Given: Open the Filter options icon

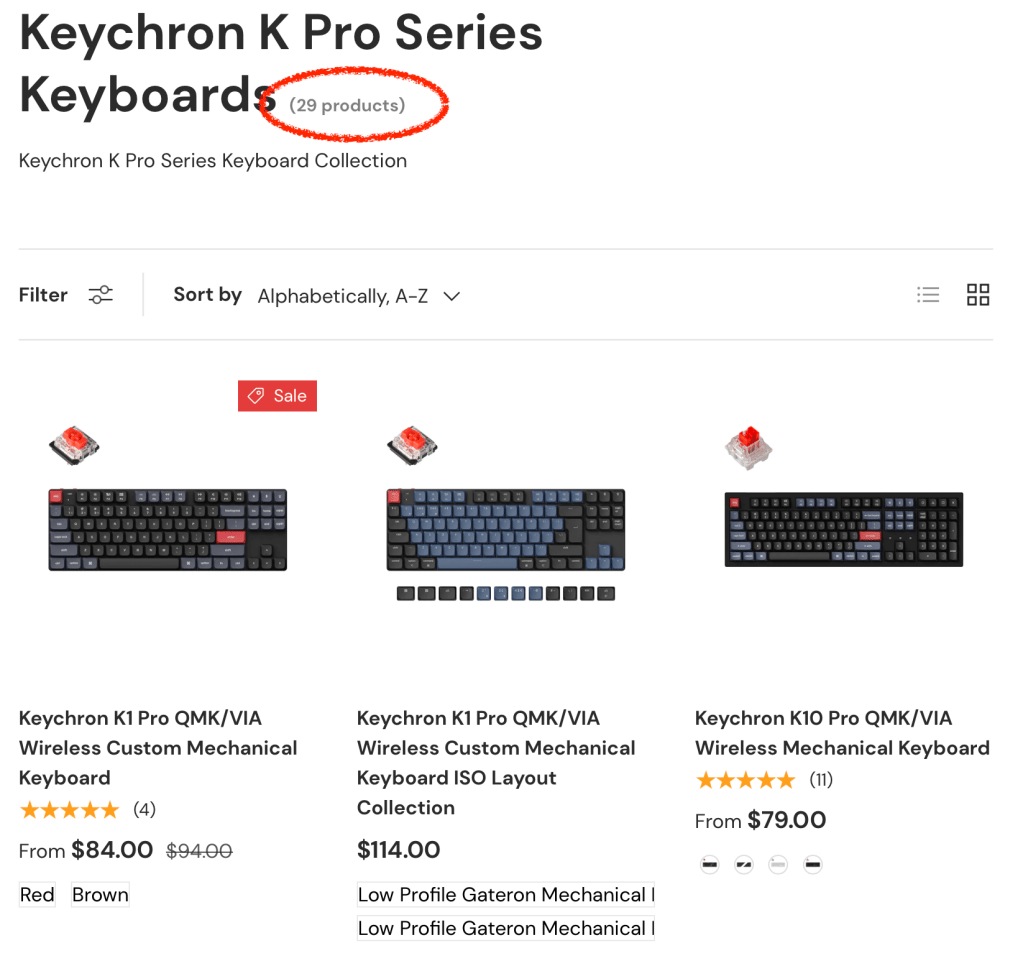Looking at the screenshot, I should (100, 295).
